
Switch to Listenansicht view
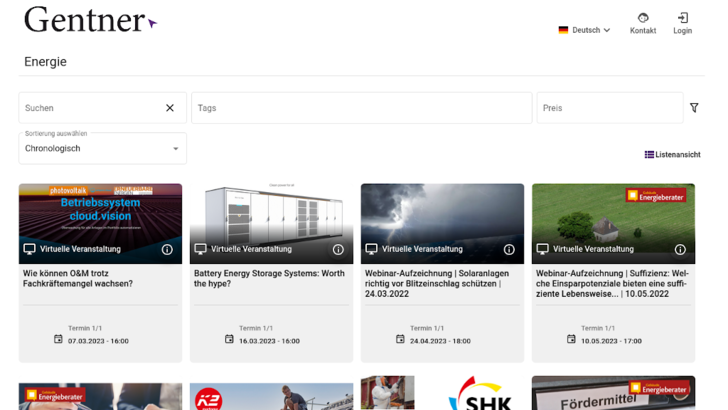coord(672,155)
